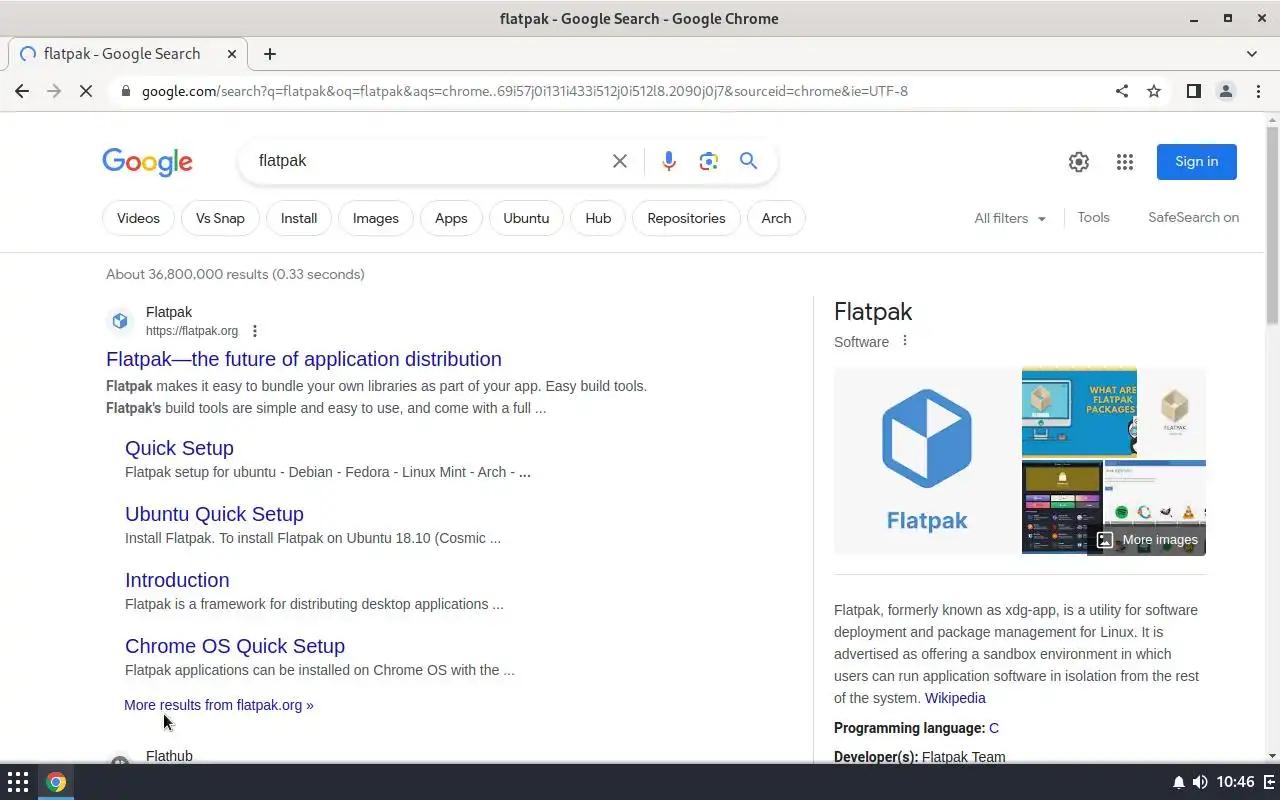
Task: Open the Wikipedia link in the knowledge panel
Action: click(x=955, y=698)
